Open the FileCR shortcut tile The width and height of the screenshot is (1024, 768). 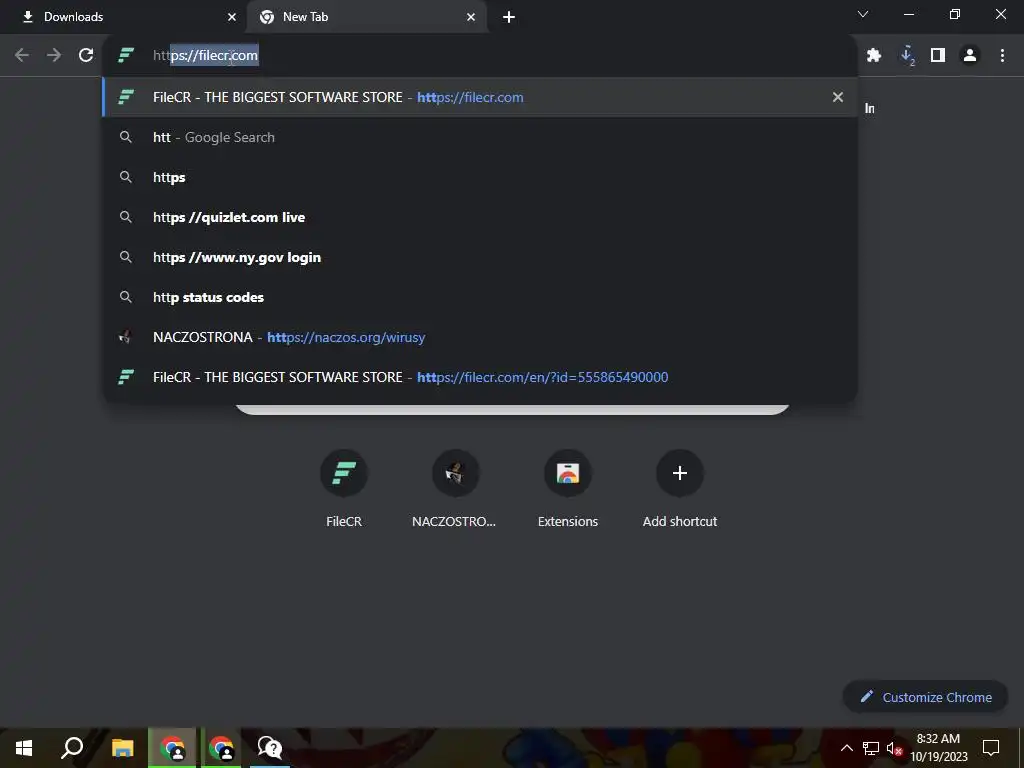(344, 488)
